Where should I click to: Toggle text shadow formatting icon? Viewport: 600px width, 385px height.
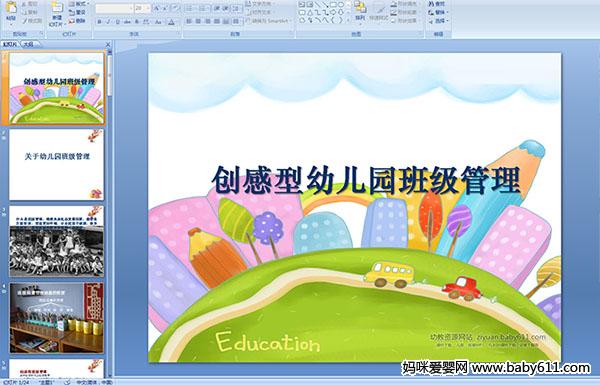click(x=137, y=22)
